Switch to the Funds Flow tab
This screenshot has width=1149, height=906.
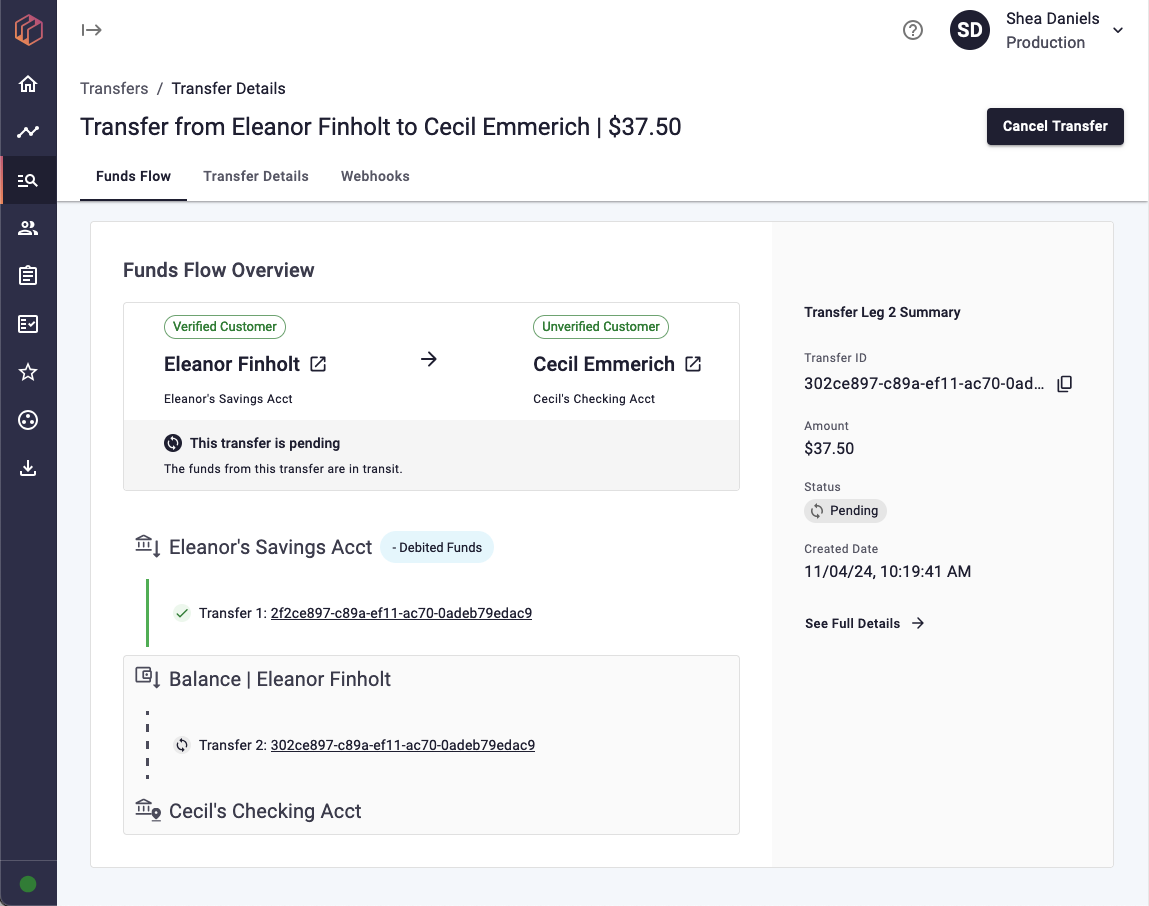(133, 177)
